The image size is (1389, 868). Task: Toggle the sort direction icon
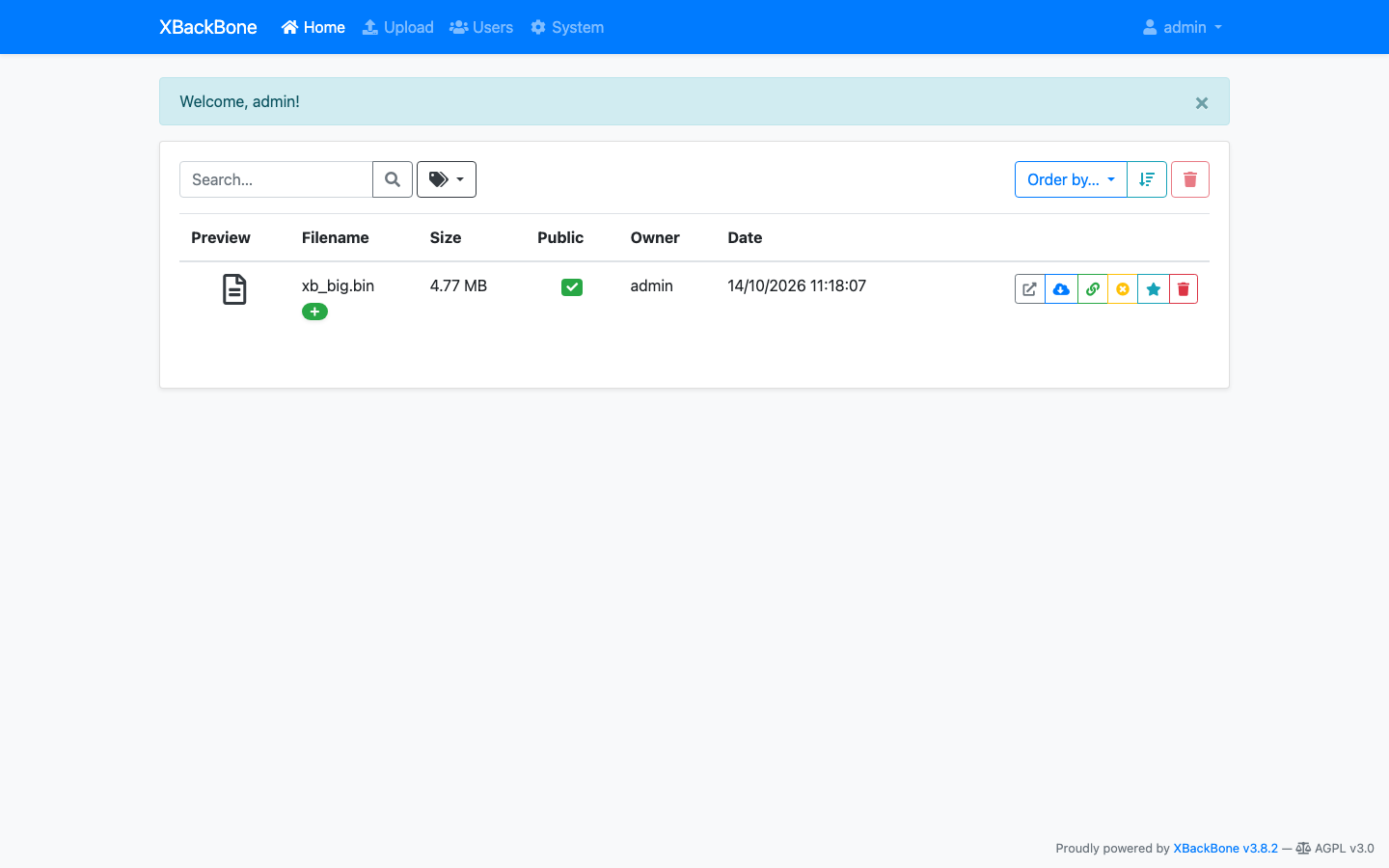[x=1147, y=179]
